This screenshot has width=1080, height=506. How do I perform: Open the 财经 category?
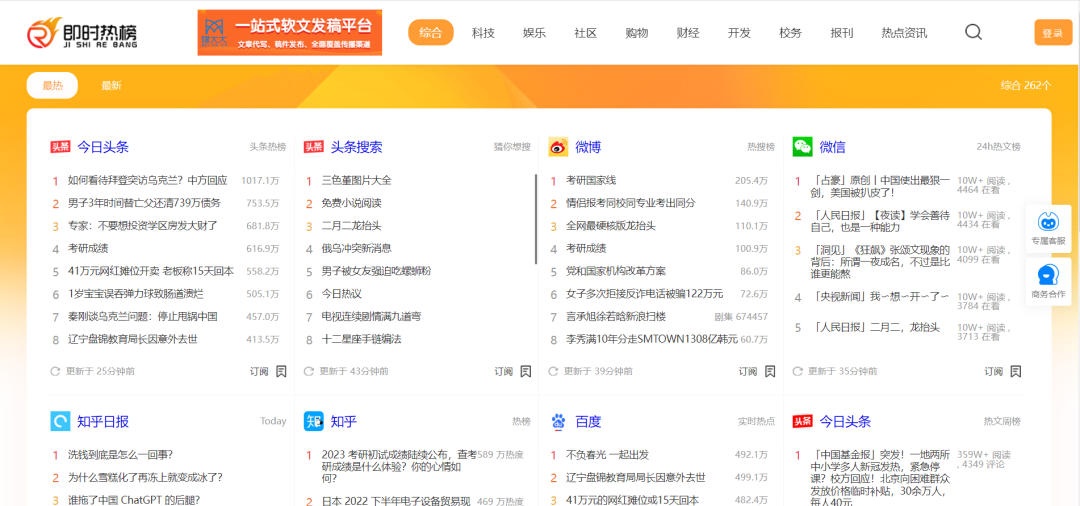[688, 32]
